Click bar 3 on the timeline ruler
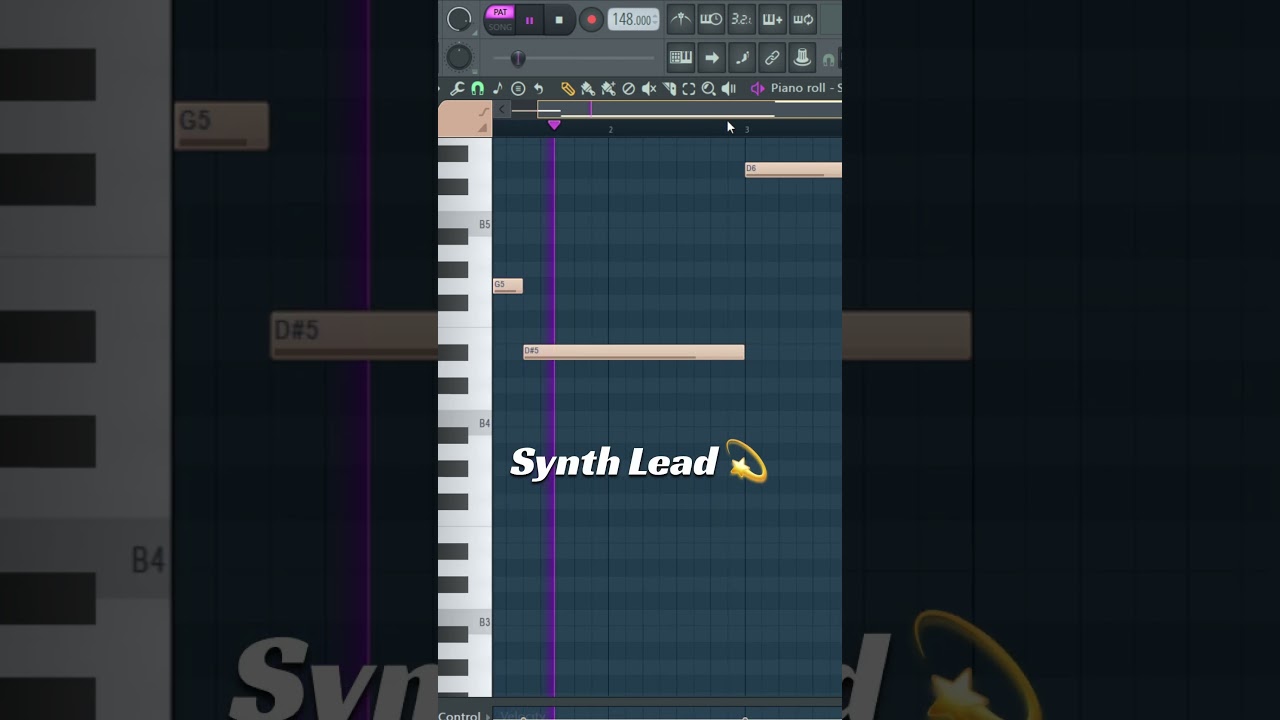The width and height of the screenshot is (1280, 720). pos(746,129)
